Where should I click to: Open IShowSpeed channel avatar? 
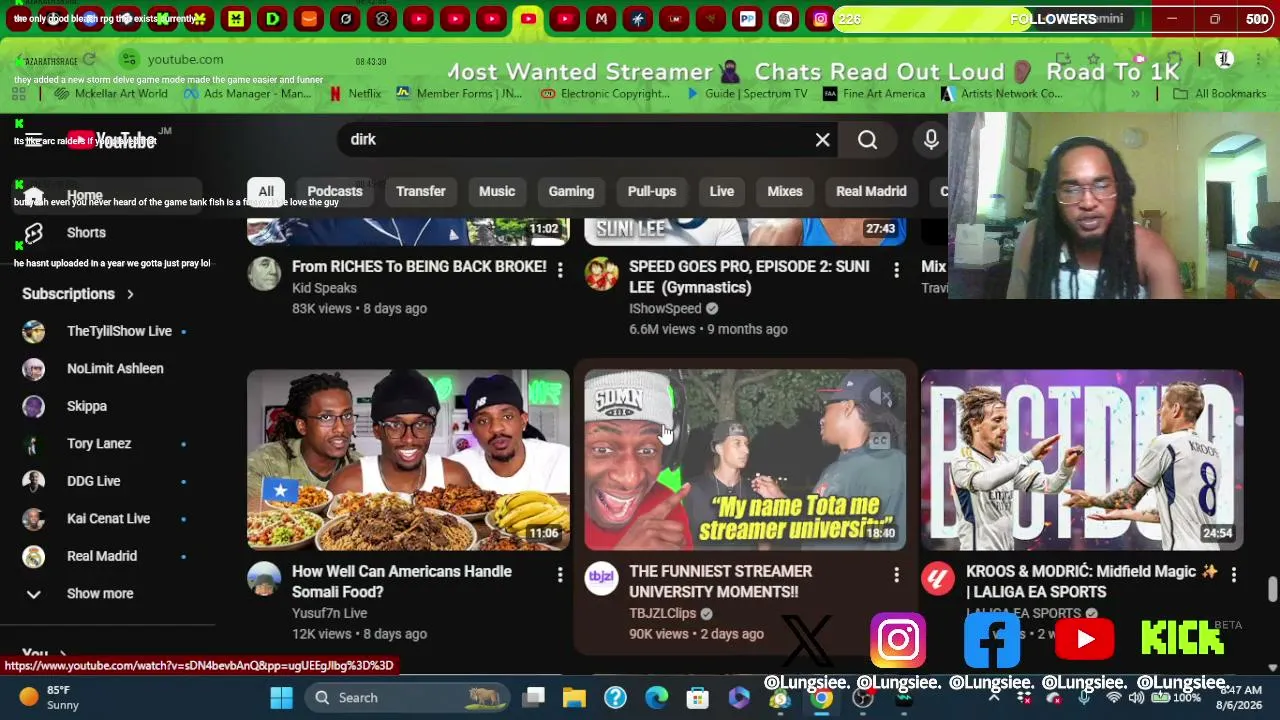coord(601,273)
